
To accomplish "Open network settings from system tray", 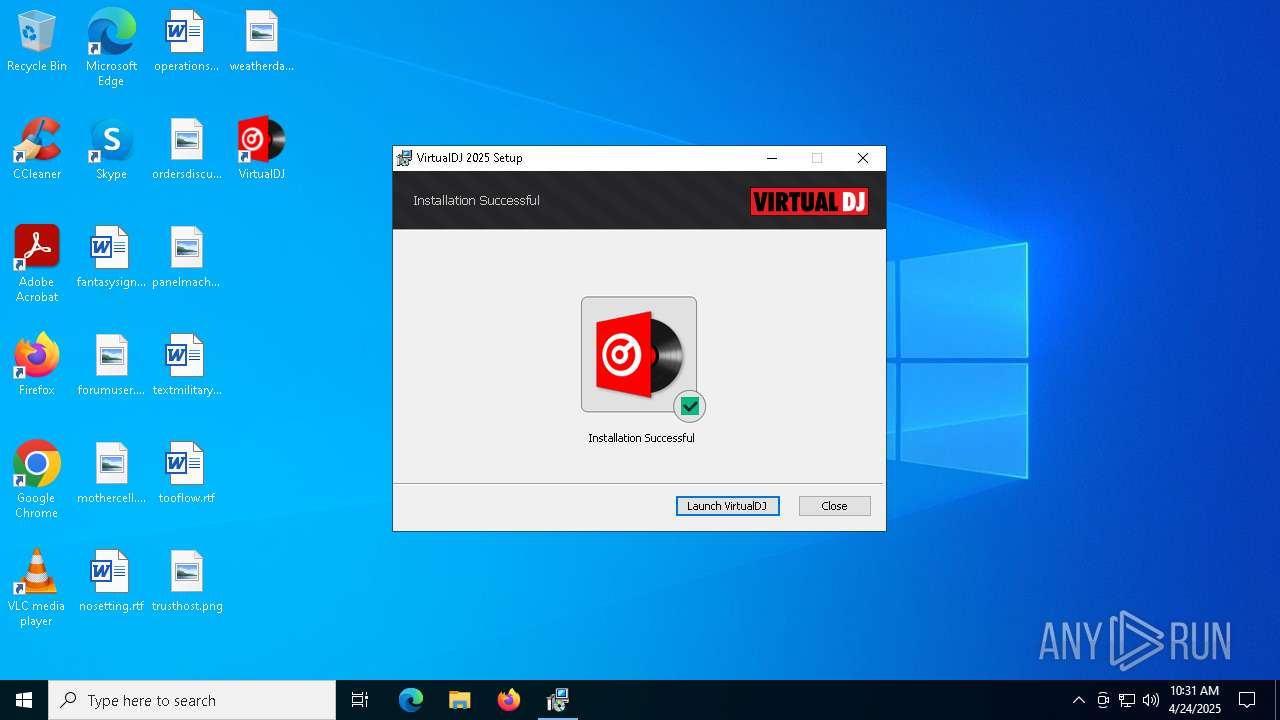I will coord(1127,700).
